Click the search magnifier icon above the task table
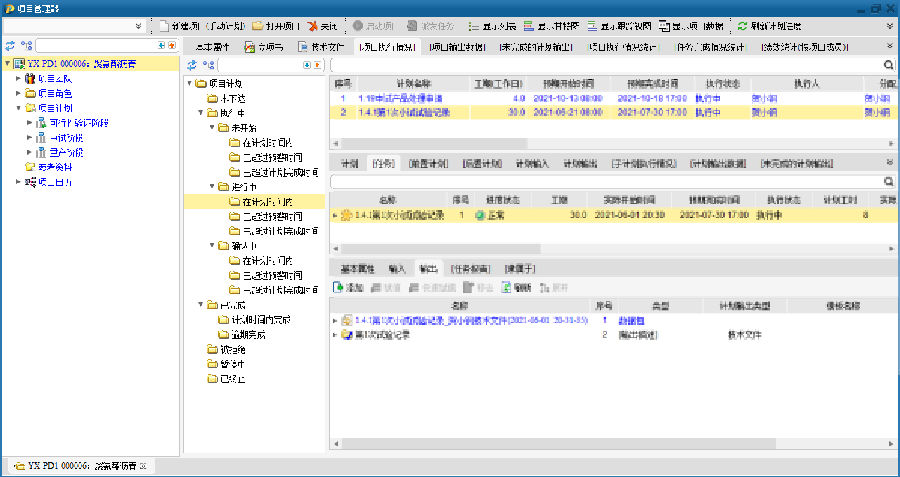Image resolution: width=900 pixels, height=477 pixels. tap(888, 182)
